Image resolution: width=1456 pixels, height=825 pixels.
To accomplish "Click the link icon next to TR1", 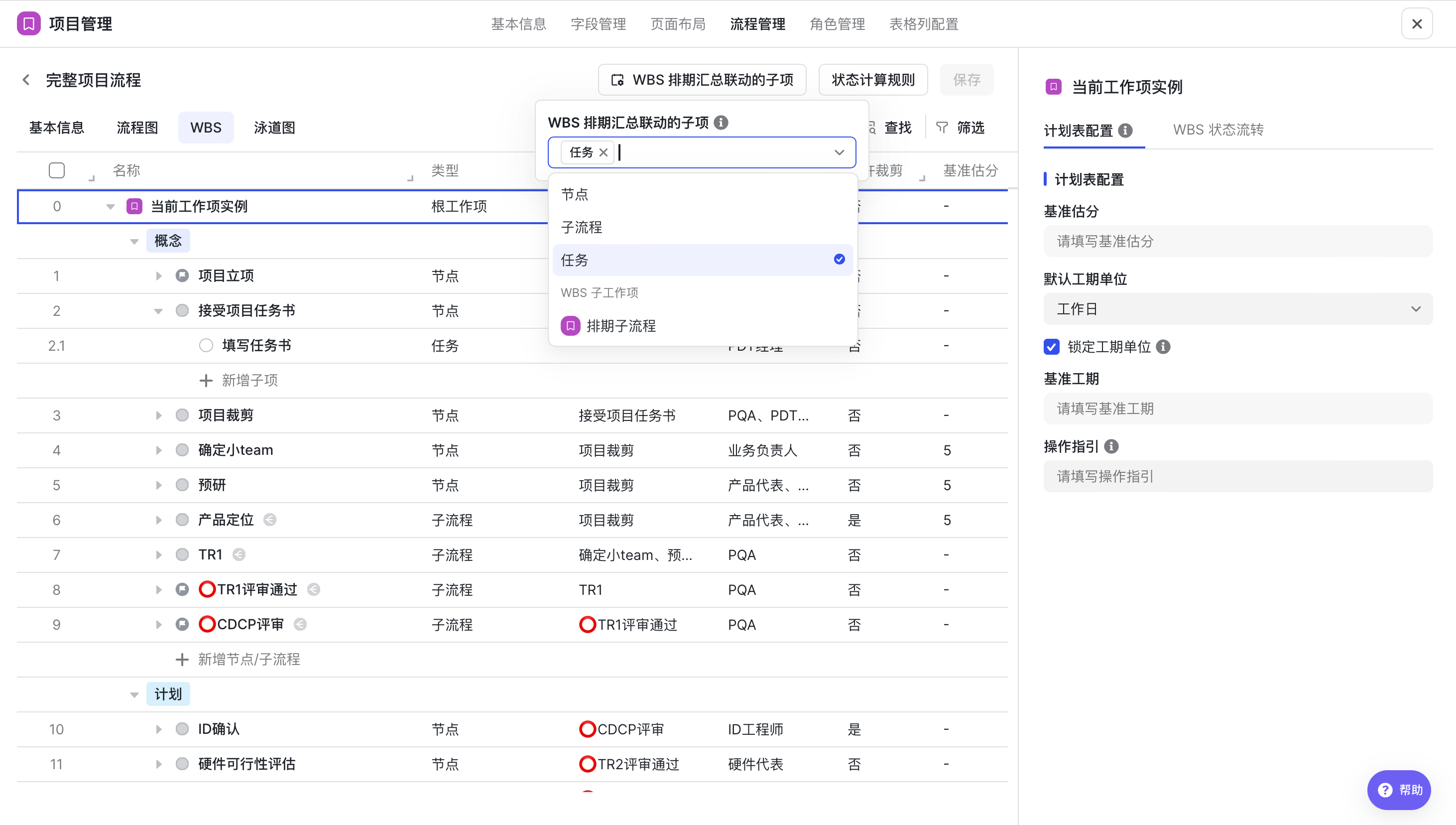I will [x=239, y=554].
